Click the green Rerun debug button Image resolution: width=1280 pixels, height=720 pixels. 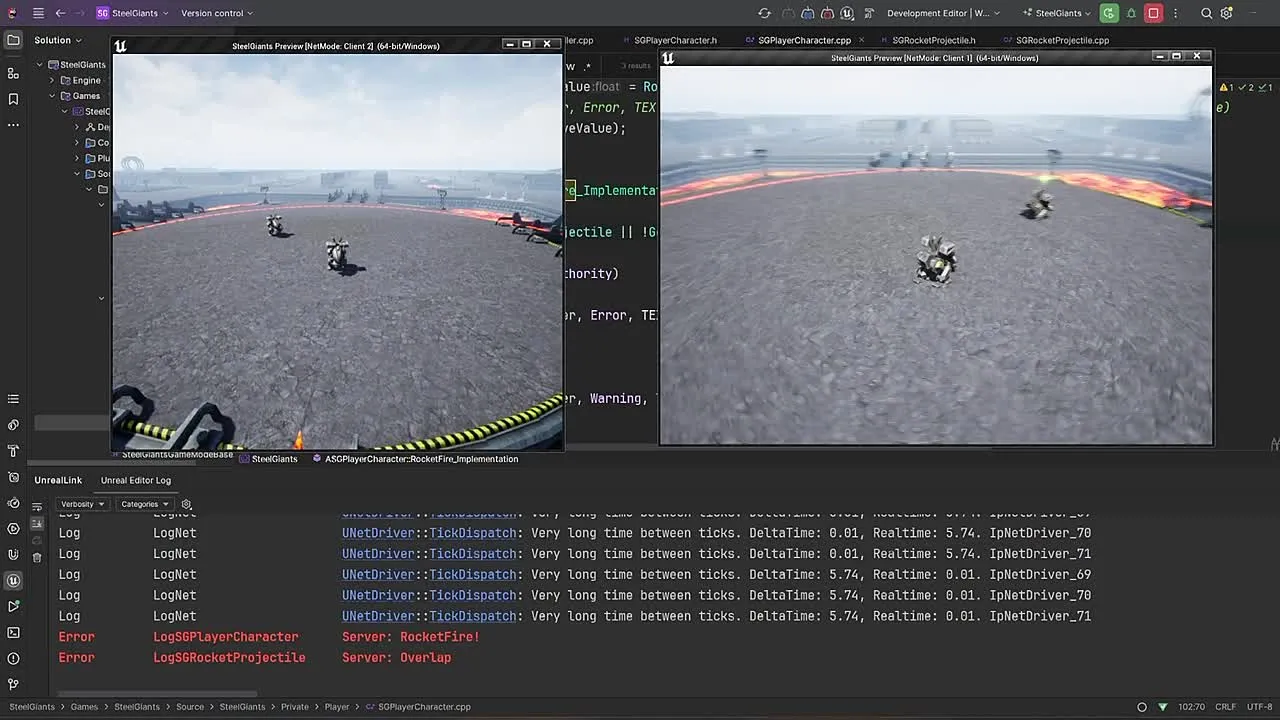(x=1108, y=13)
